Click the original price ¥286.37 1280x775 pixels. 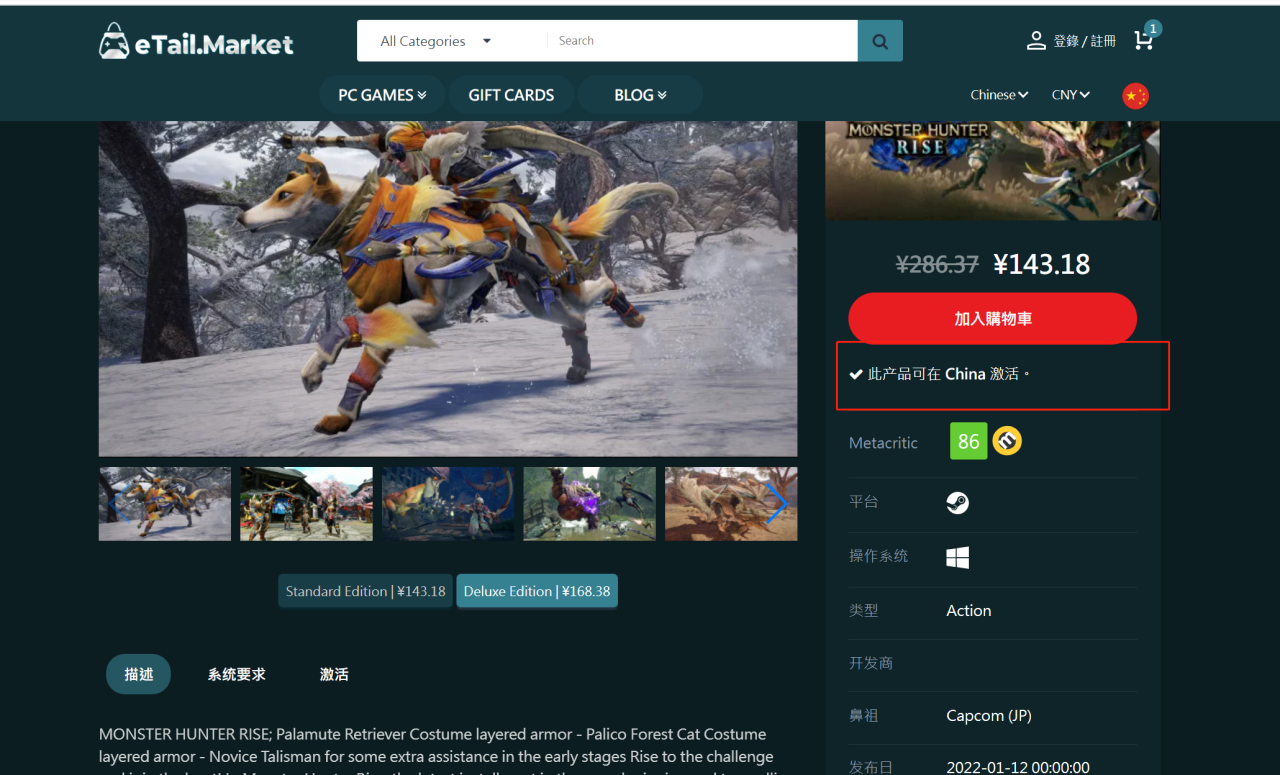click(x=937, y=264)
